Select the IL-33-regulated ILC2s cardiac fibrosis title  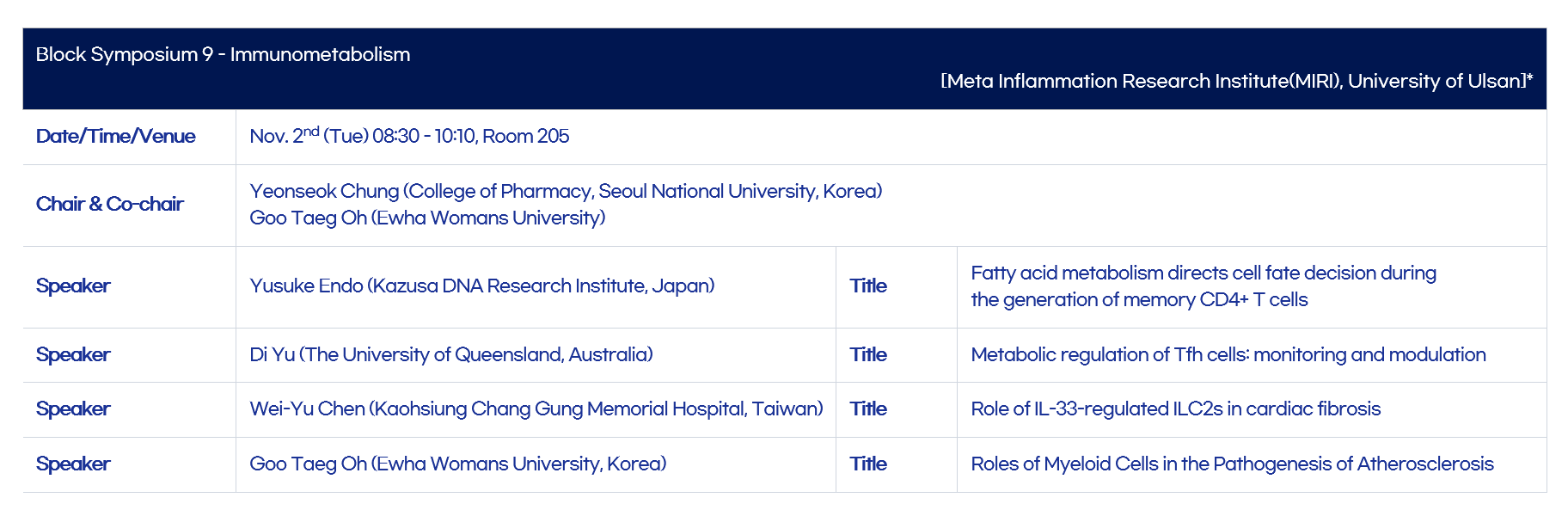pos(1176,408)
